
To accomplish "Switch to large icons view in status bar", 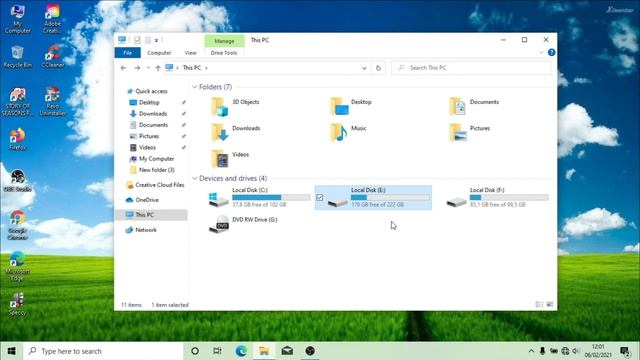I will tap(550, 304).
